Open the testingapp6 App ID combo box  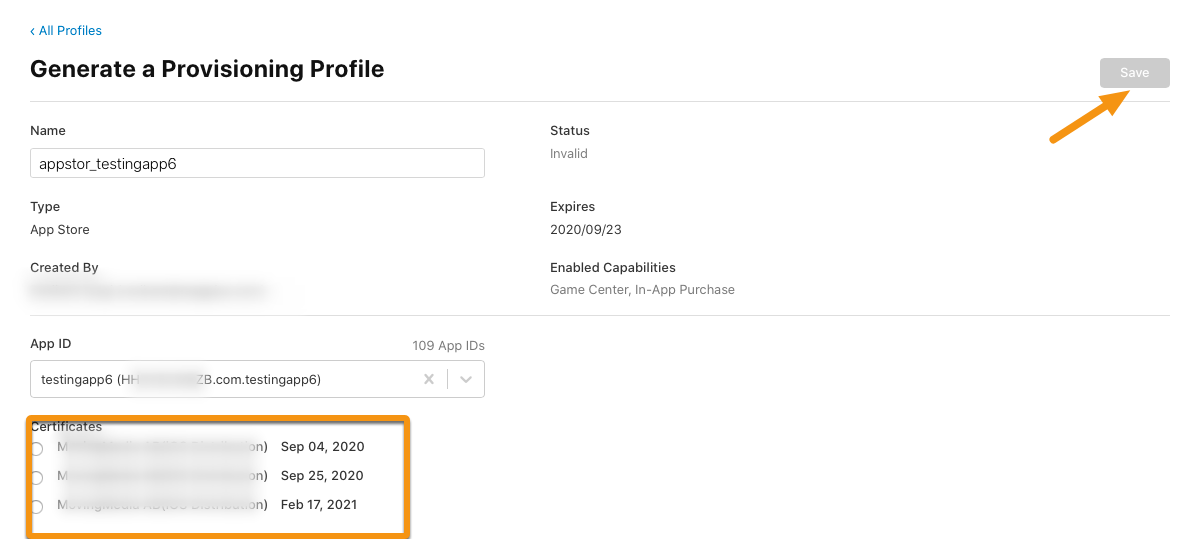[x=257, y=379]
